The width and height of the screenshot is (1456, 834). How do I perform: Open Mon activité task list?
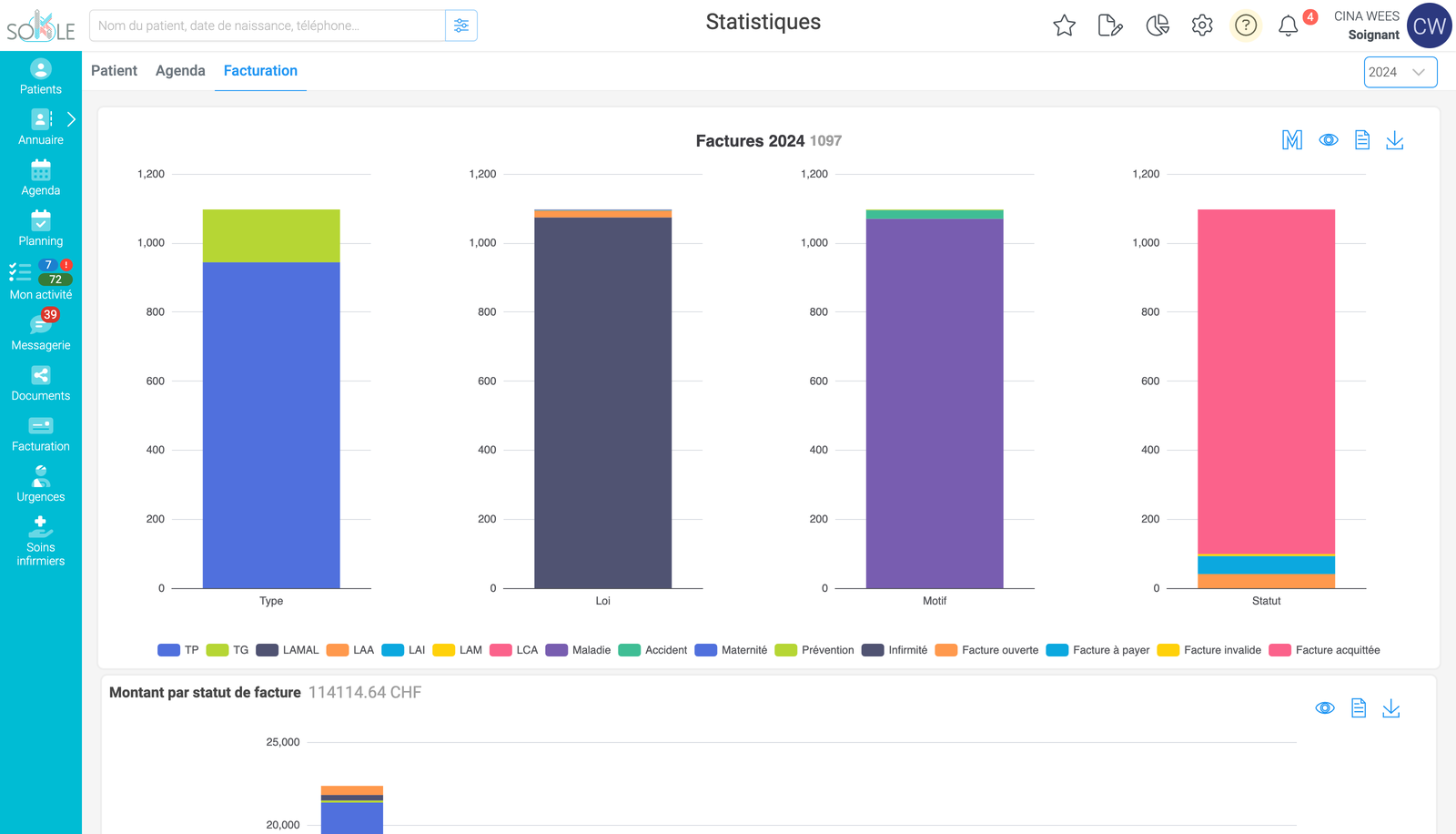point(41,280)
